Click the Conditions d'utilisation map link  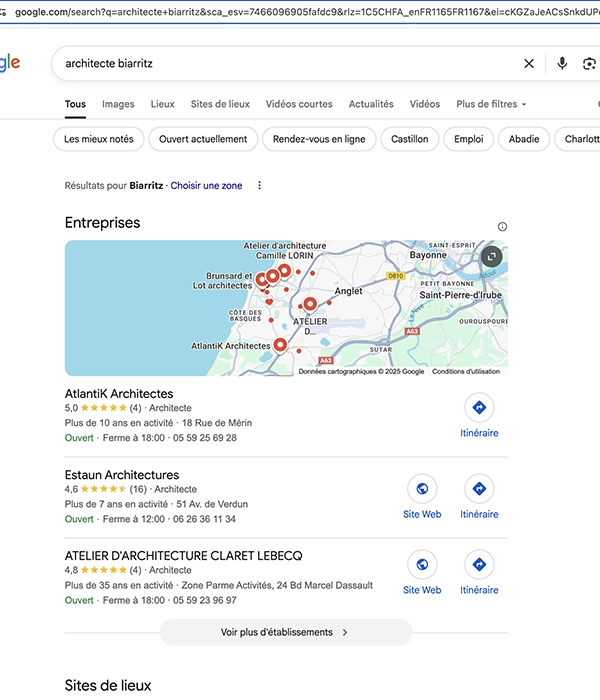466,371
